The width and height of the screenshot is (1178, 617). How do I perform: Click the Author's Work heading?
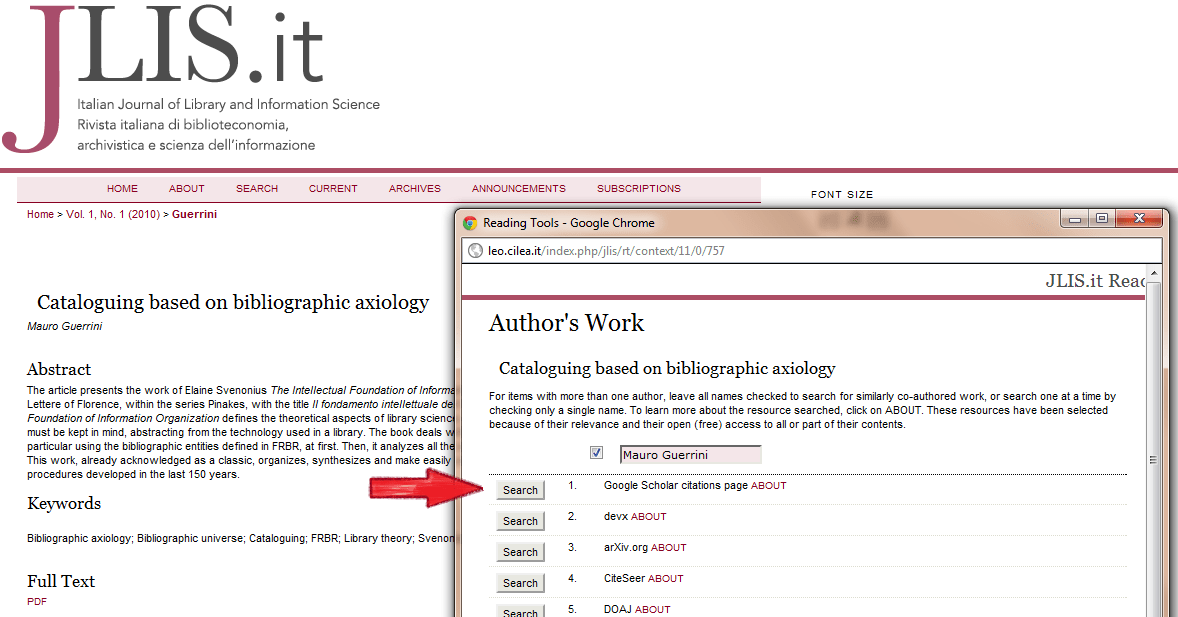(566, 323)
